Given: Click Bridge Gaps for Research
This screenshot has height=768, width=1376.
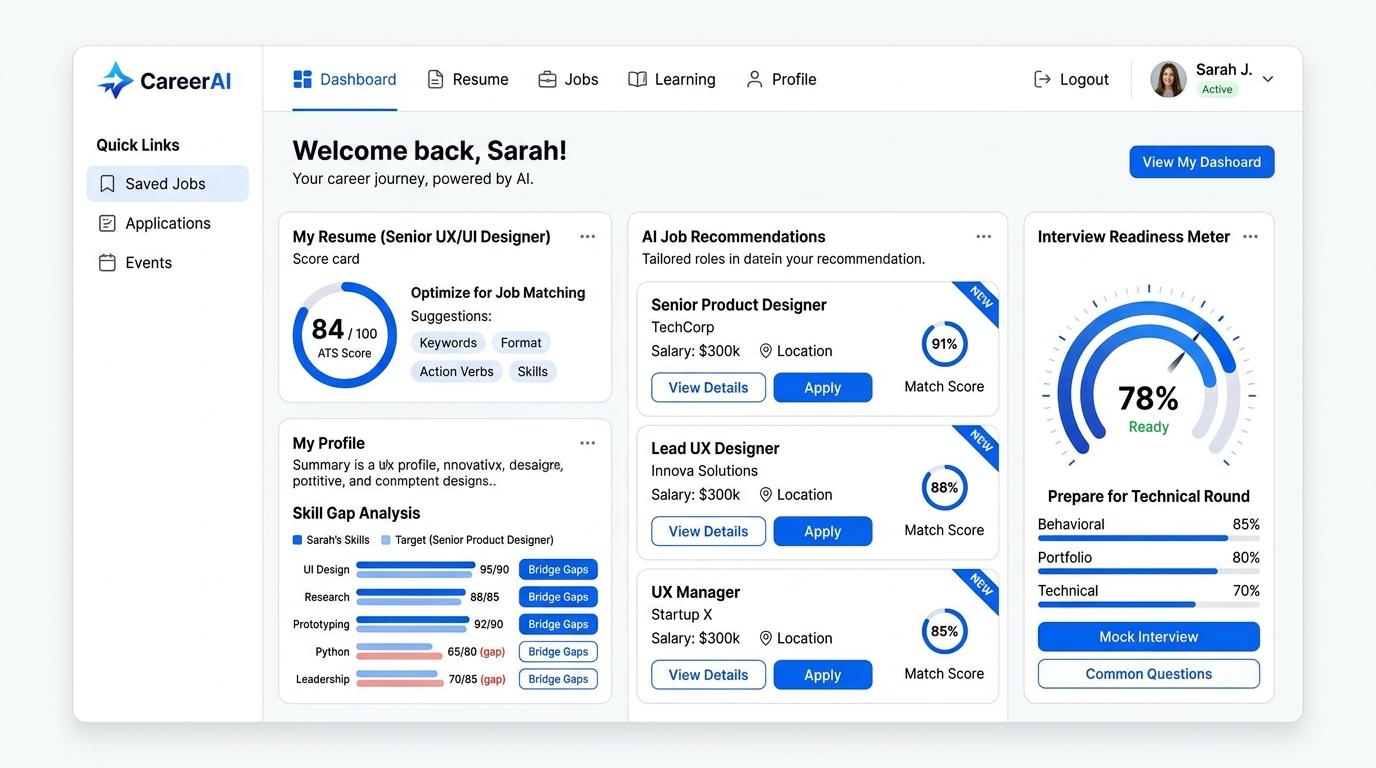Looking at the screenshot, I should [x=558, y=597].
